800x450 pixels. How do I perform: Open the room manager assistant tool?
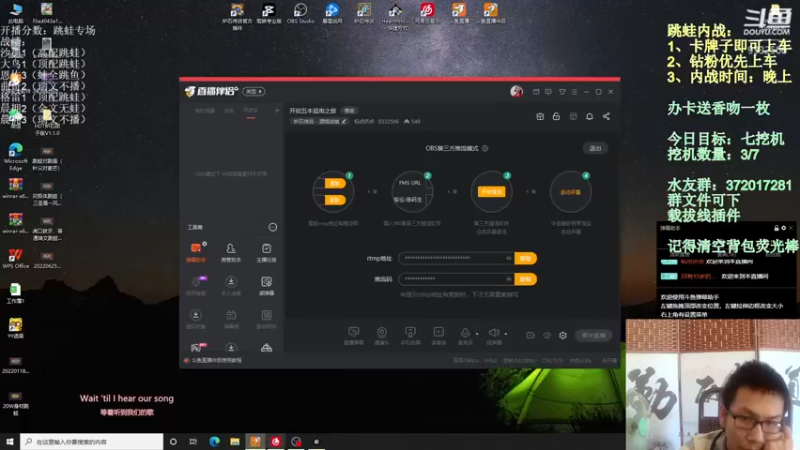pos(231,252)
